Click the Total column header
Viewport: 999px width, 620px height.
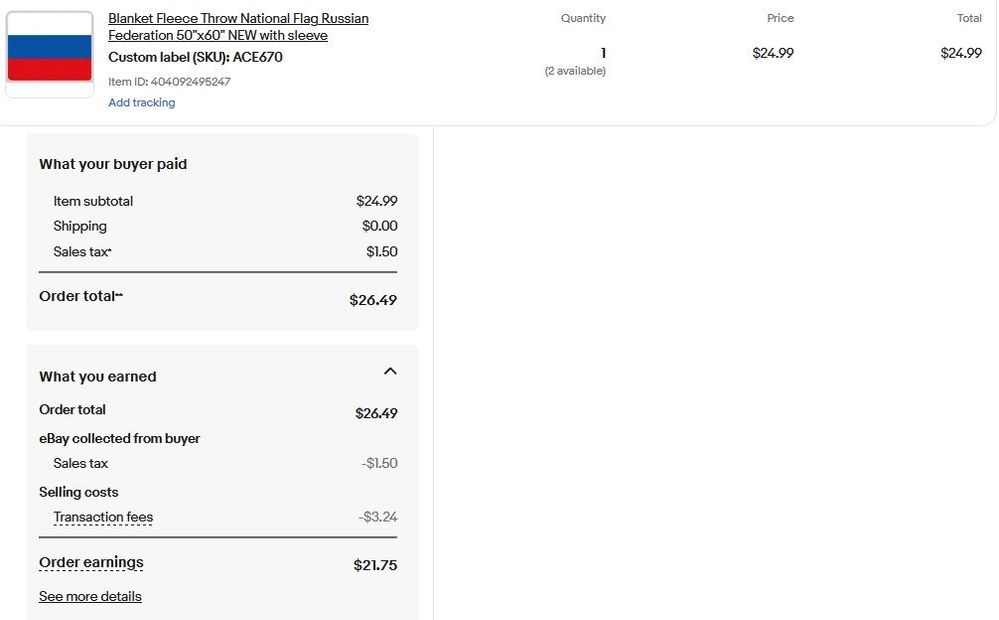[x=969, y=18]
